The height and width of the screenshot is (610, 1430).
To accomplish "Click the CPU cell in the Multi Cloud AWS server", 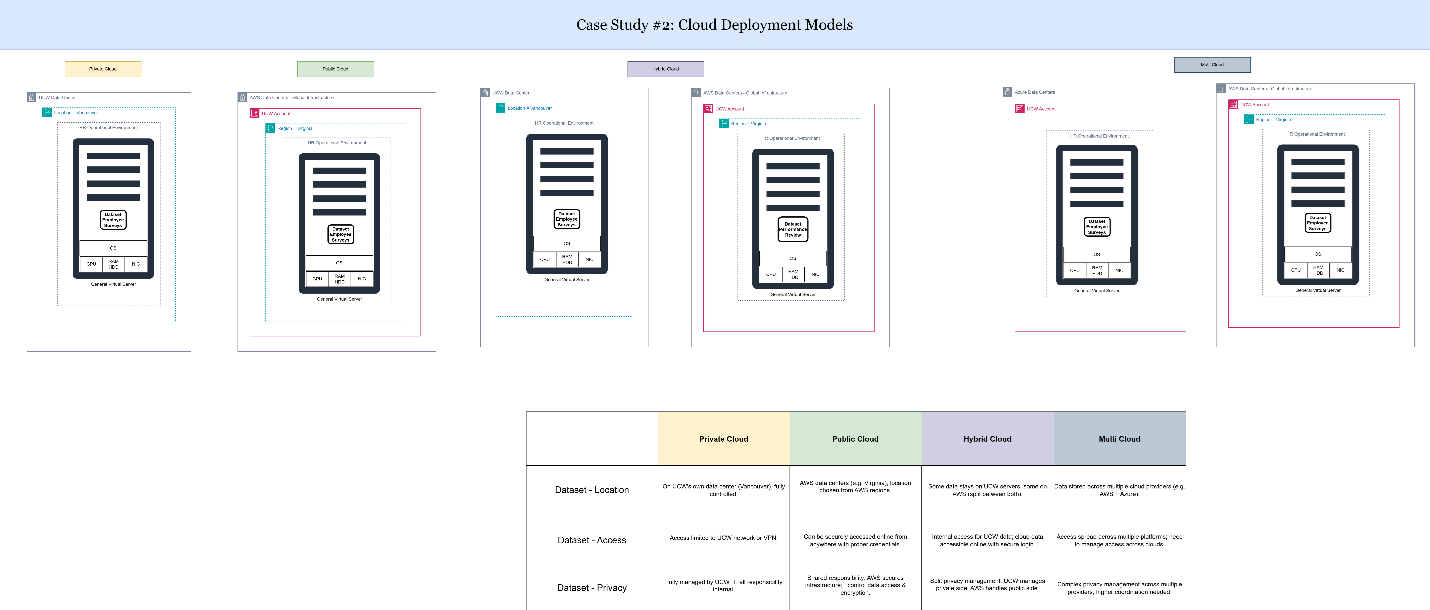I will click(1295, 270).
